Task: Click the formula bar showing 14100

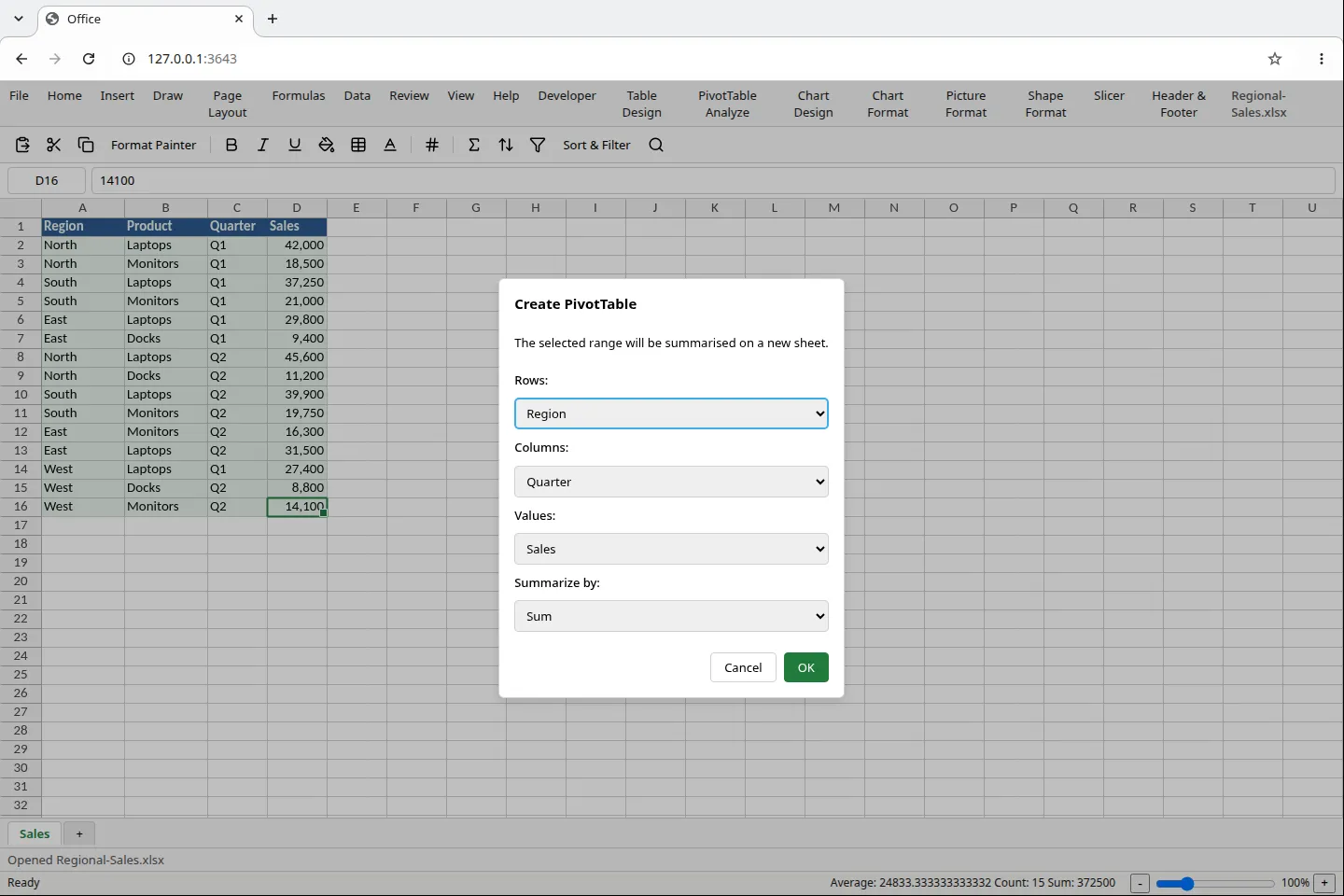Action: click(713, 180)
